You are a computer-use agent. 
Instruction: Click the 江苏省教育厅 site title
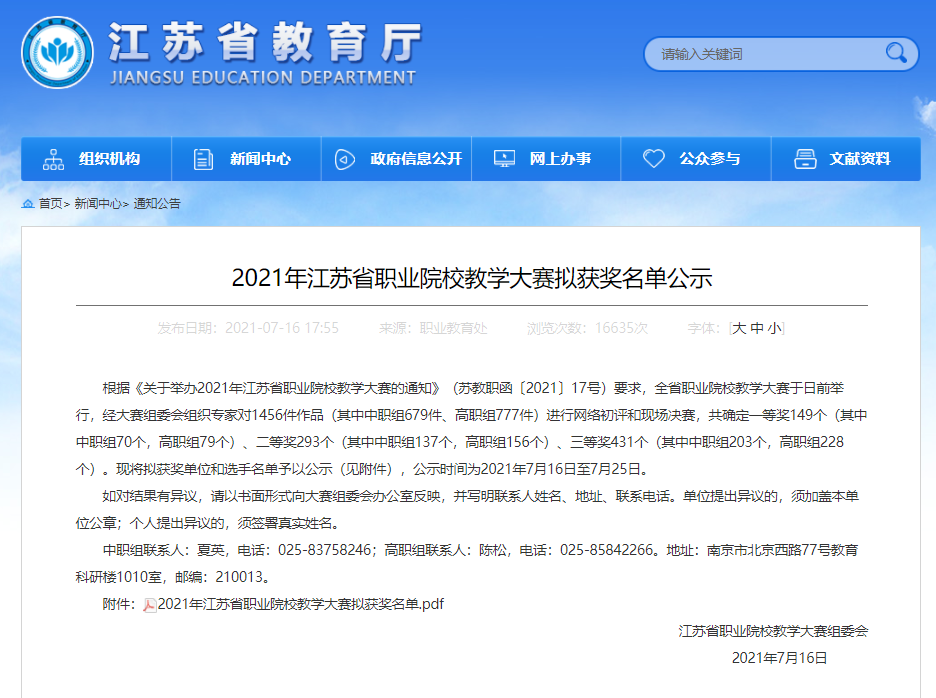(266, 42)
